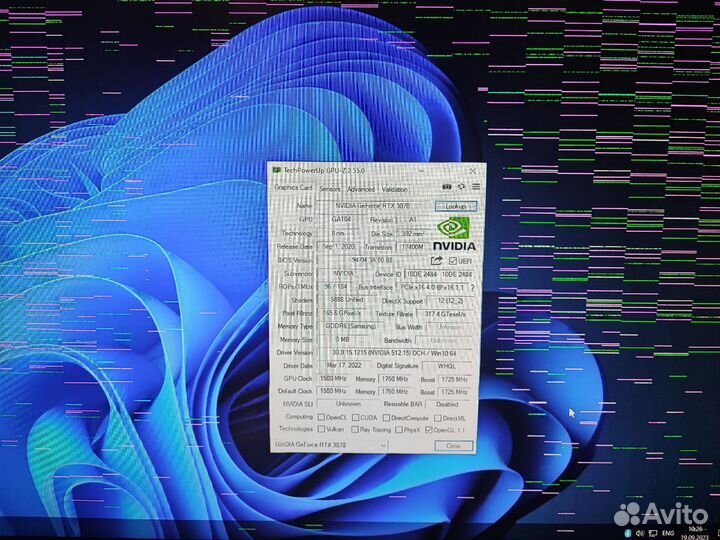Open the GPU-Z hamburger menu
Viewport: 720px width, 540px height.
point(476,186)
